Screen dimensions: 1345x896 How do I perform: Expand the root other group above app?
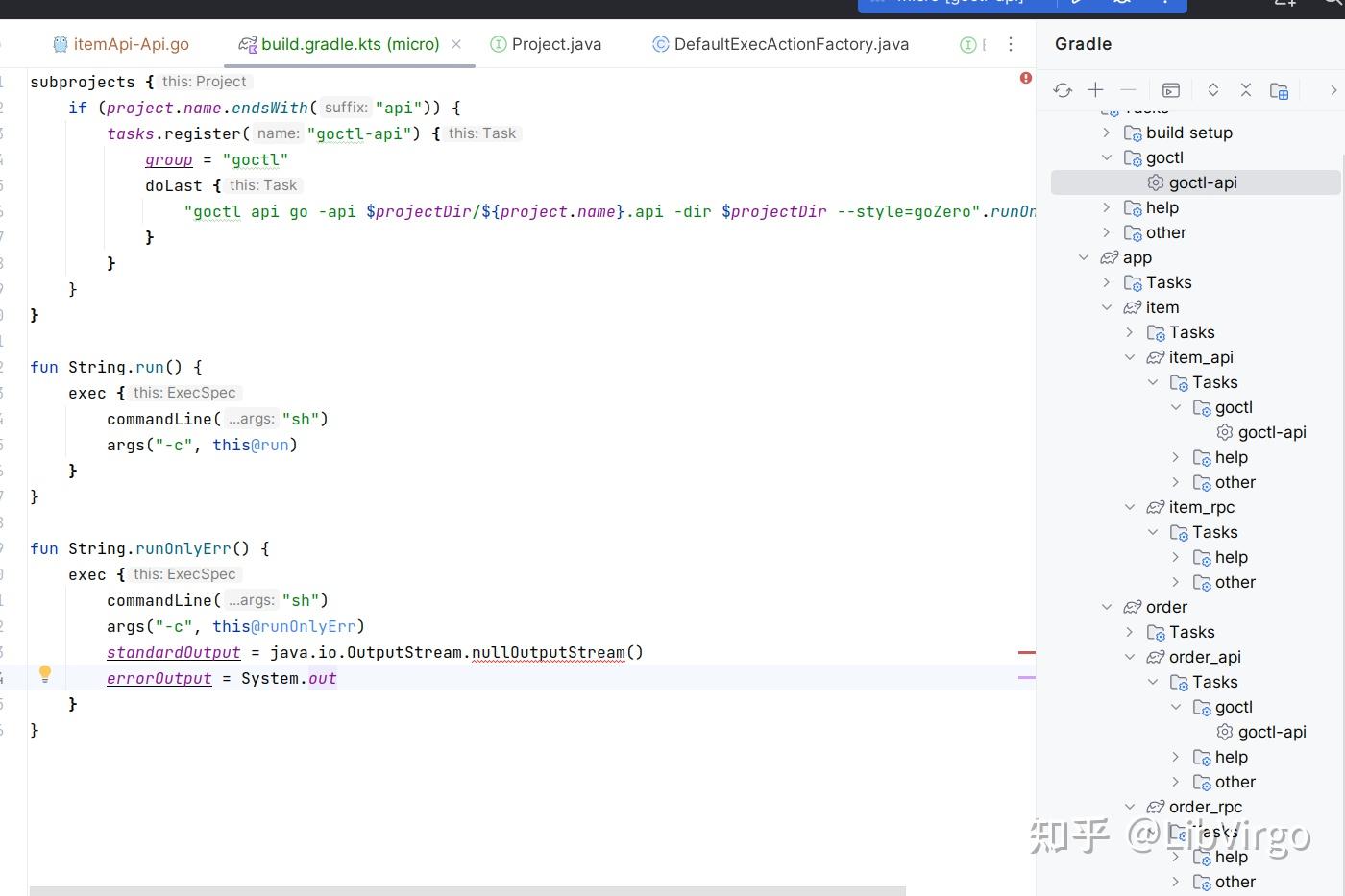click(x=1107, y=232)
